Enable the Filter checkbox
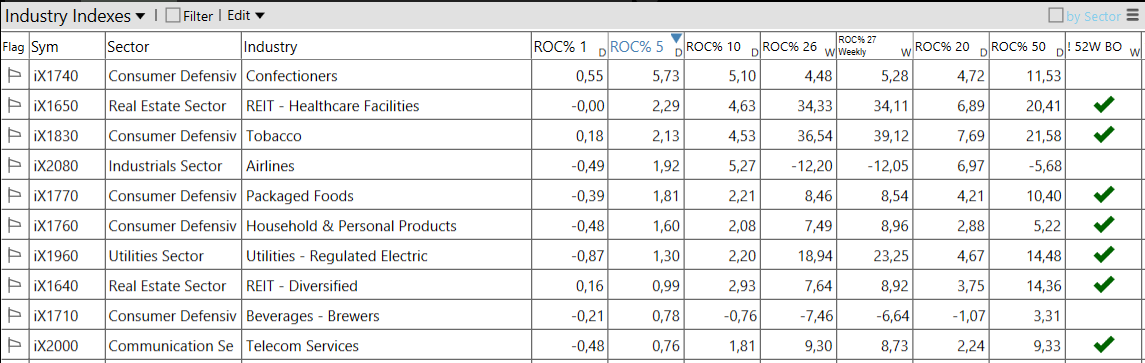 coord(172,15)
